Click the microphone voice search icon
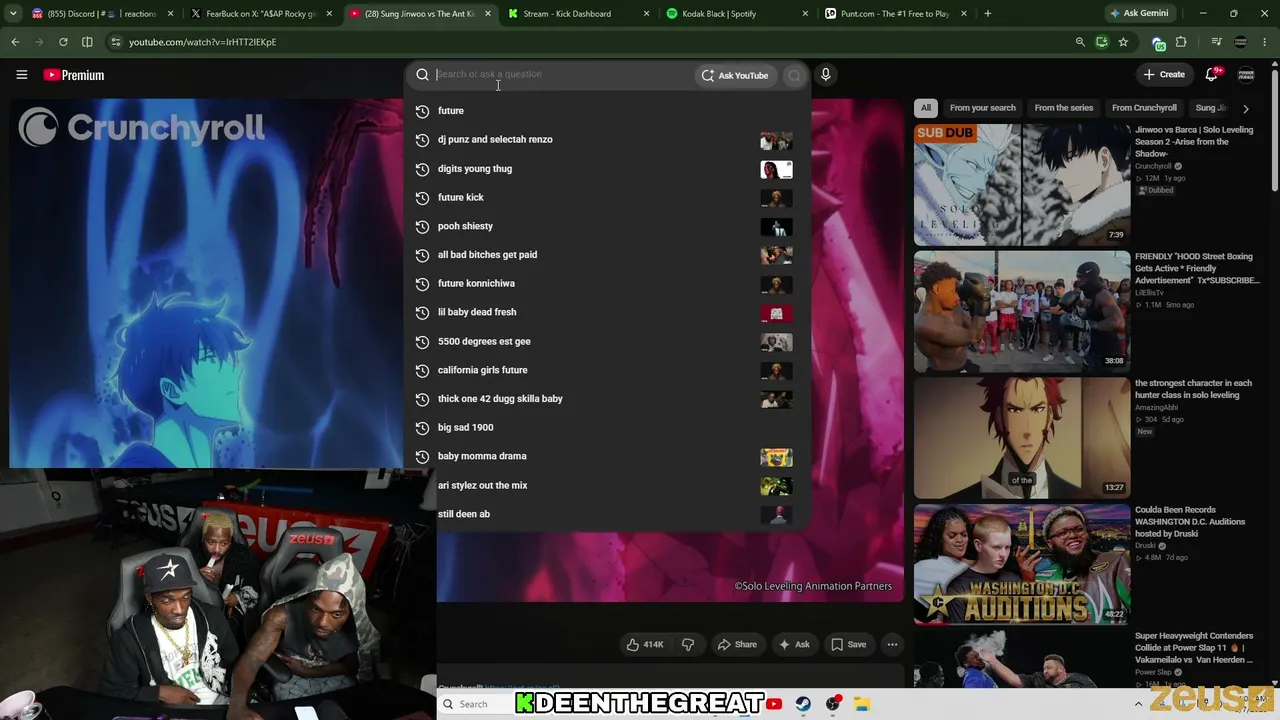Image resolution: width=1280 pixels, height=720 pixels. point(825,75)
